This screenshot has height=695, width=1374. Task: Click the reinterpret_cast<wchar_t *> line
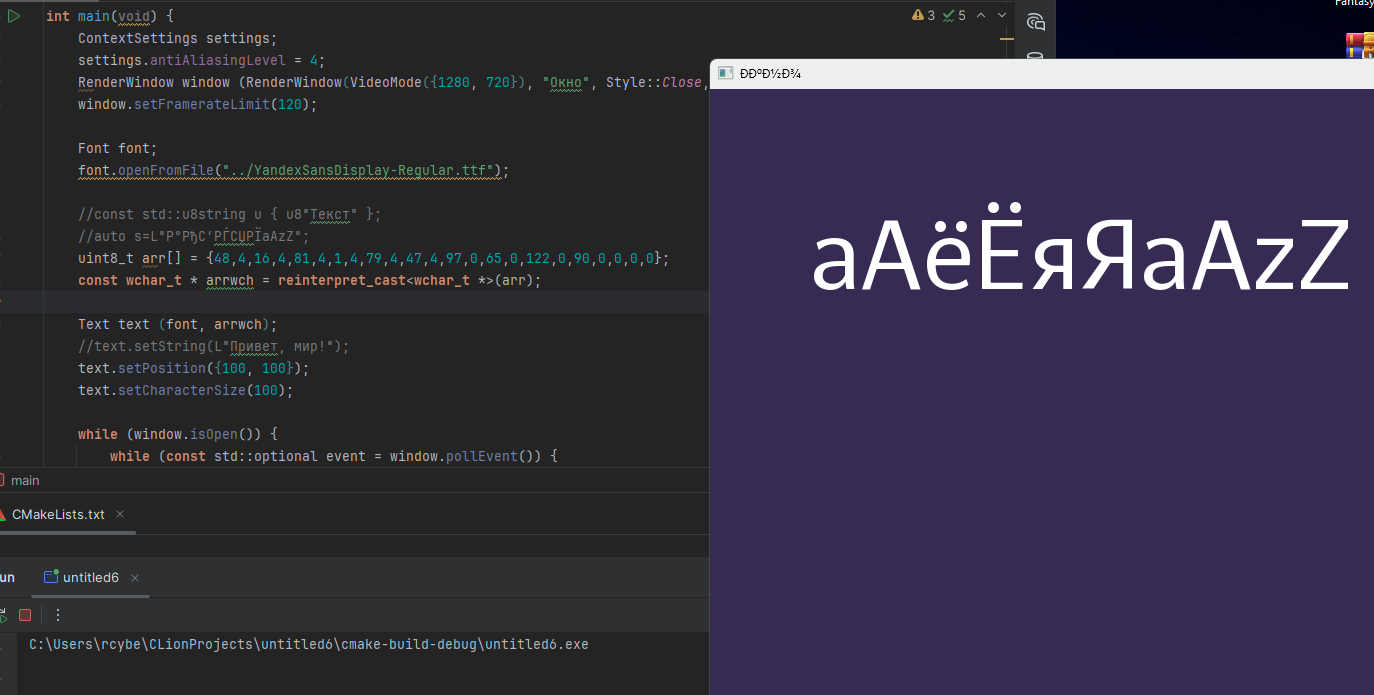[x=310, y=280]
